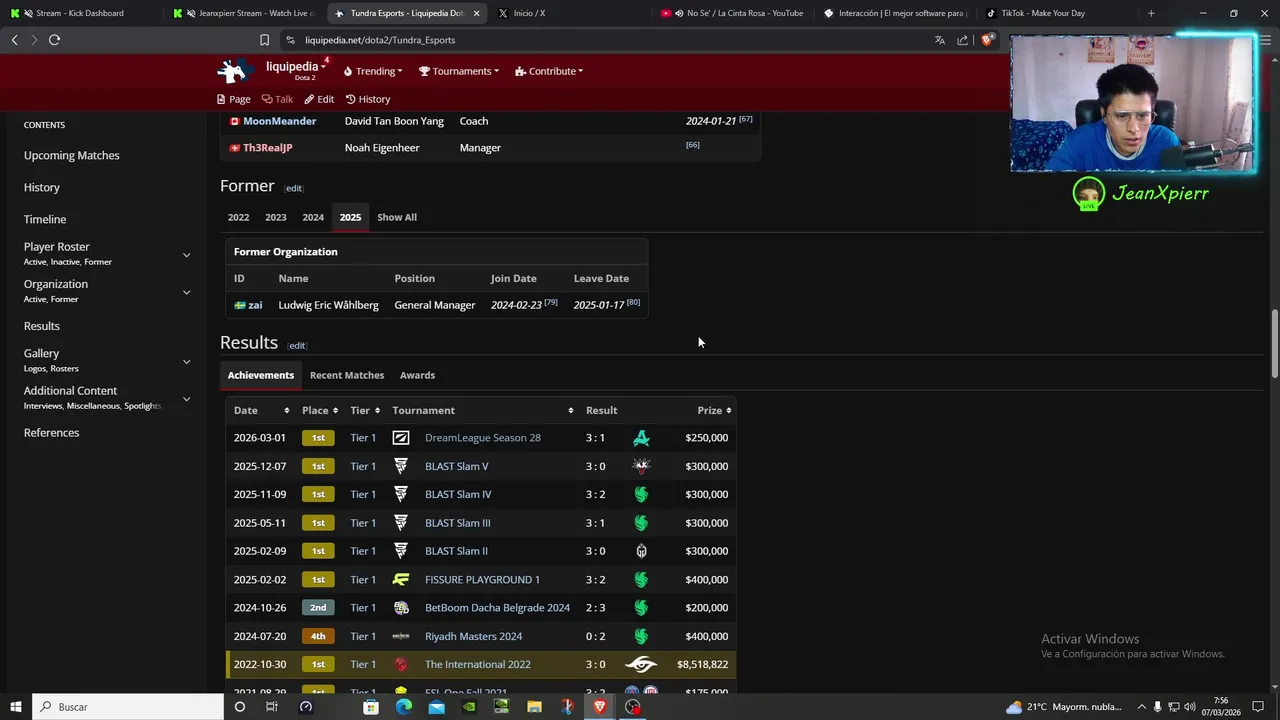Click the share icon in address bar
Image resolution: width=1280 pixels, height=720 pixels.
[x=962, y=40]
